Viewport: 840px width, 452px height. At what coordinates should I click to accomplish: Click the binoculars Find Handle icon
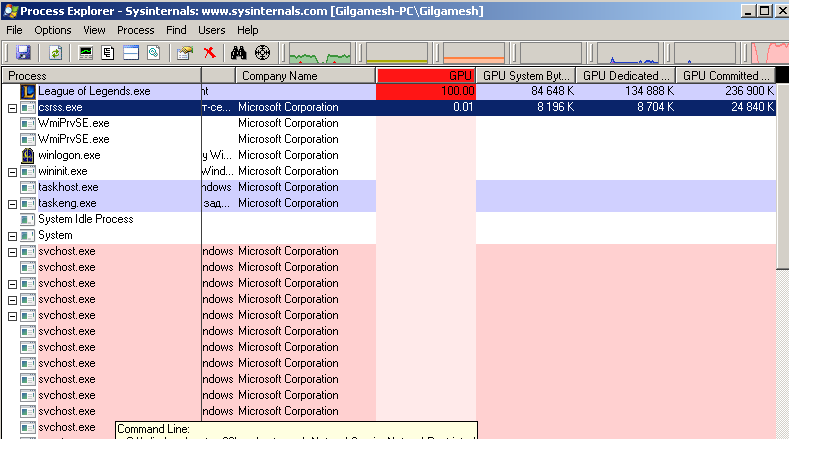click(x=238, y=52)
